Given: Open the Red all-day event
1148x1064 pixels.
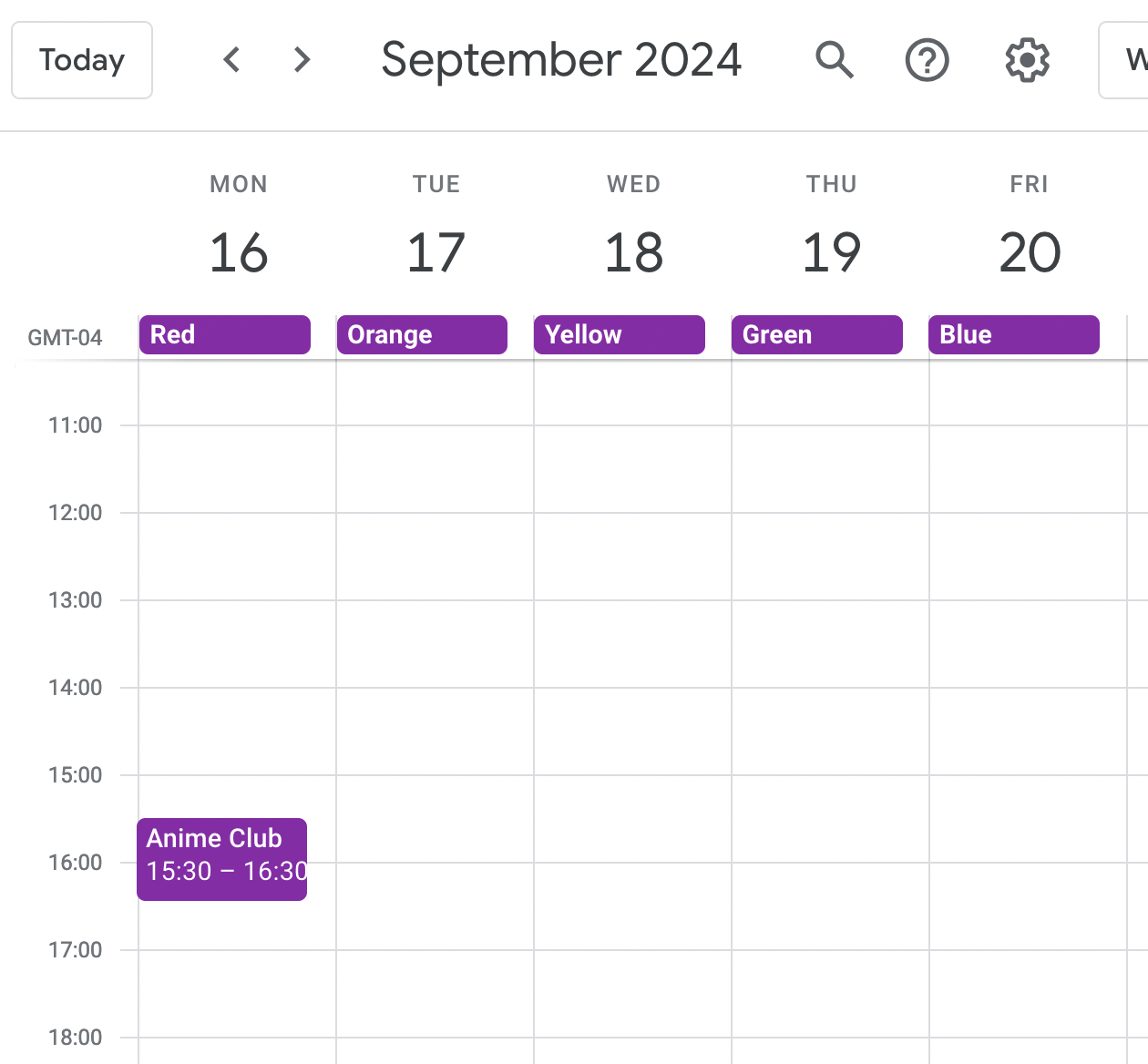Looking at the screenshot, I should click(x=224, y=334).
